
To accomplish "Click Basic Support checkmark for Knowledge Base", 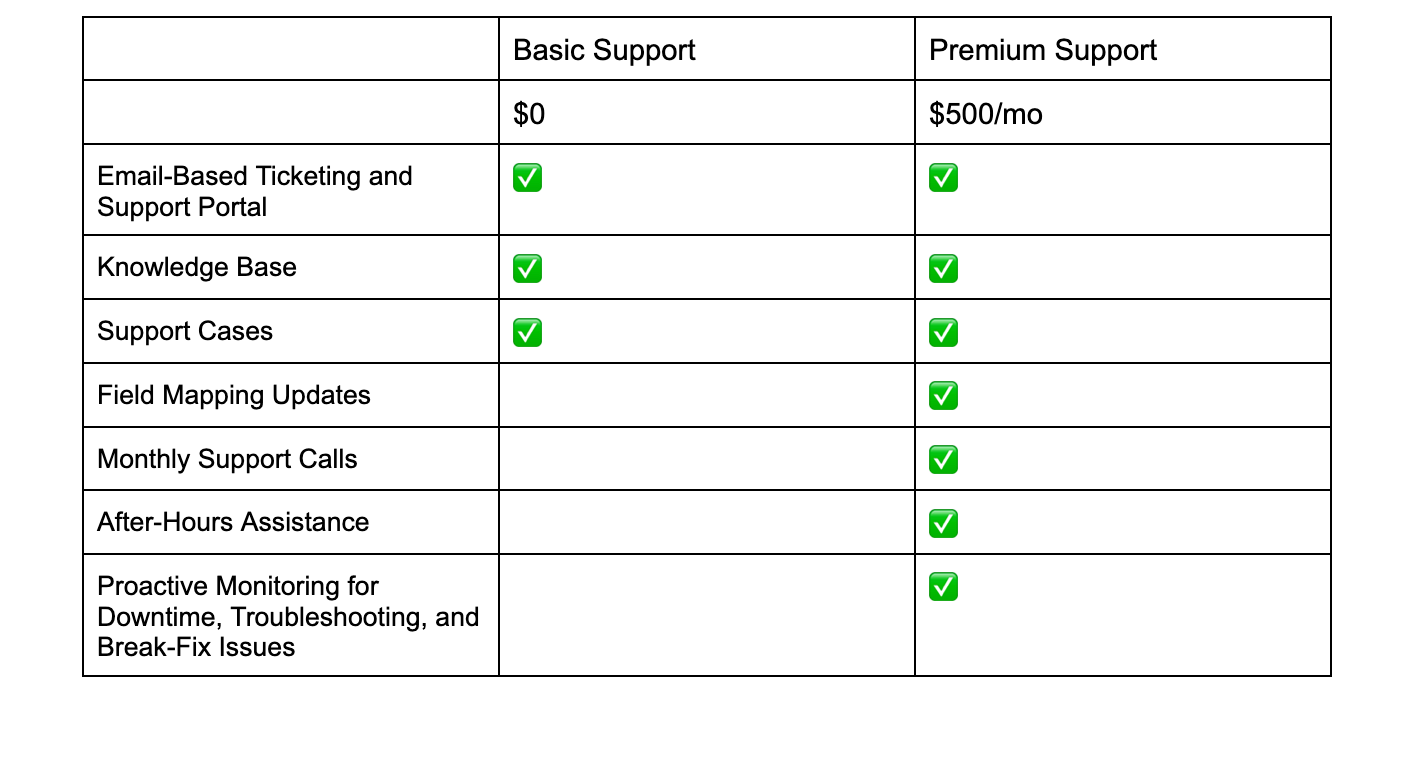I will (x=527, y=269).
